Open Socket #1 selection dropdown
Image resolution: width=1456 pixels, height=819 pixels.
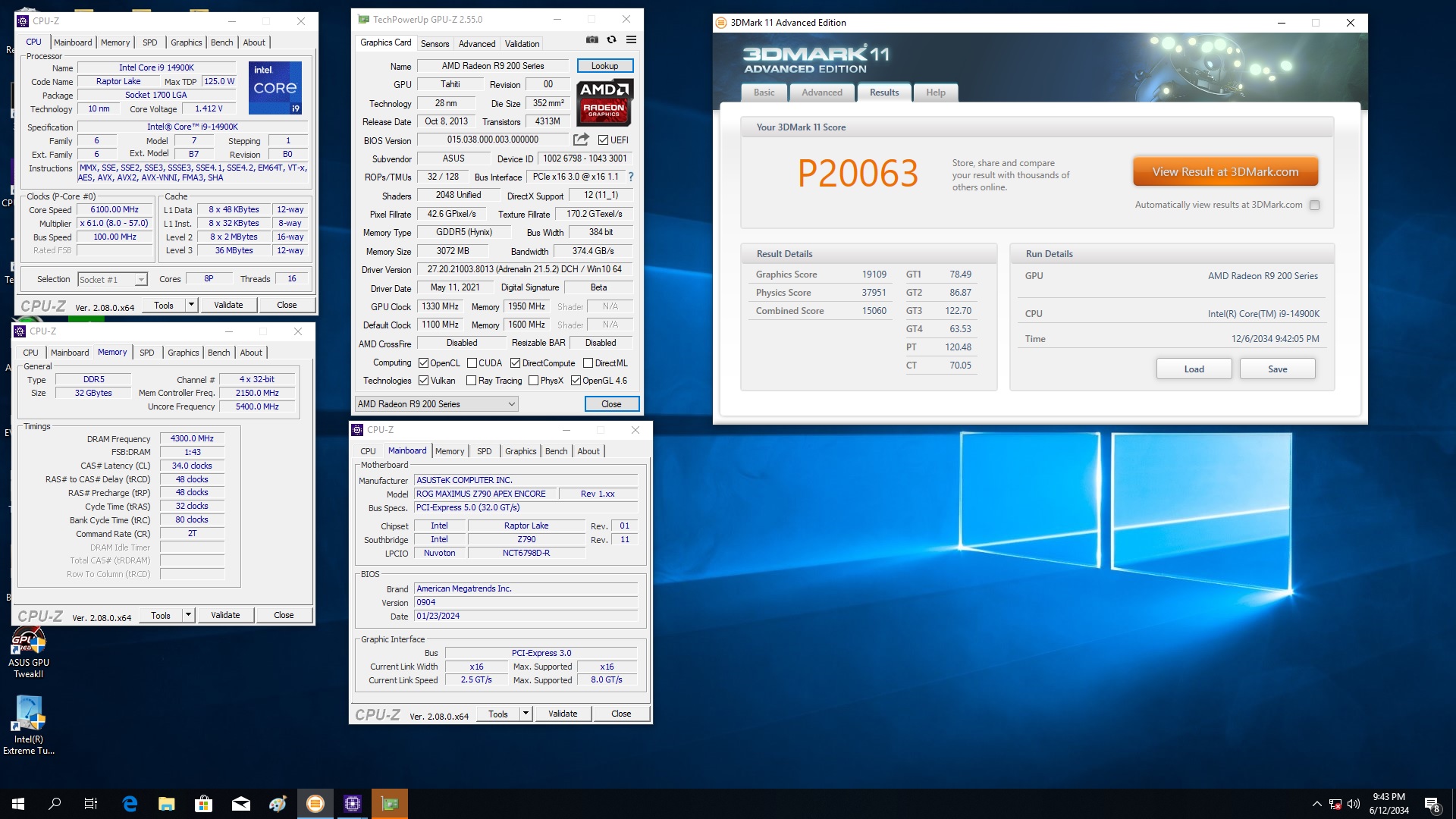pos(112,280)
